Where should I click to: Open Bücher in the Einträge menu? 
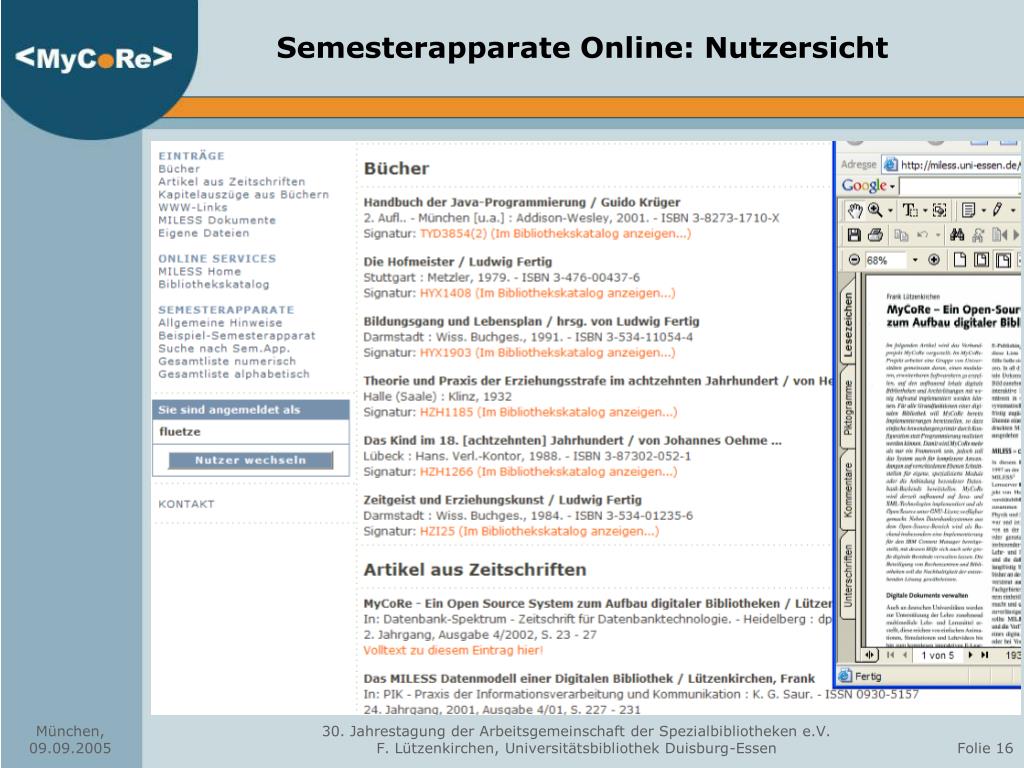pos(178,168)
